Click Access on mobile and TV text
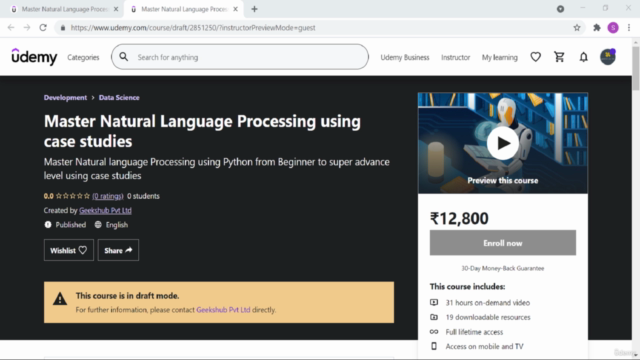This screenshot has width=640, height=360. pyautogui.click(x=484, y=347)
